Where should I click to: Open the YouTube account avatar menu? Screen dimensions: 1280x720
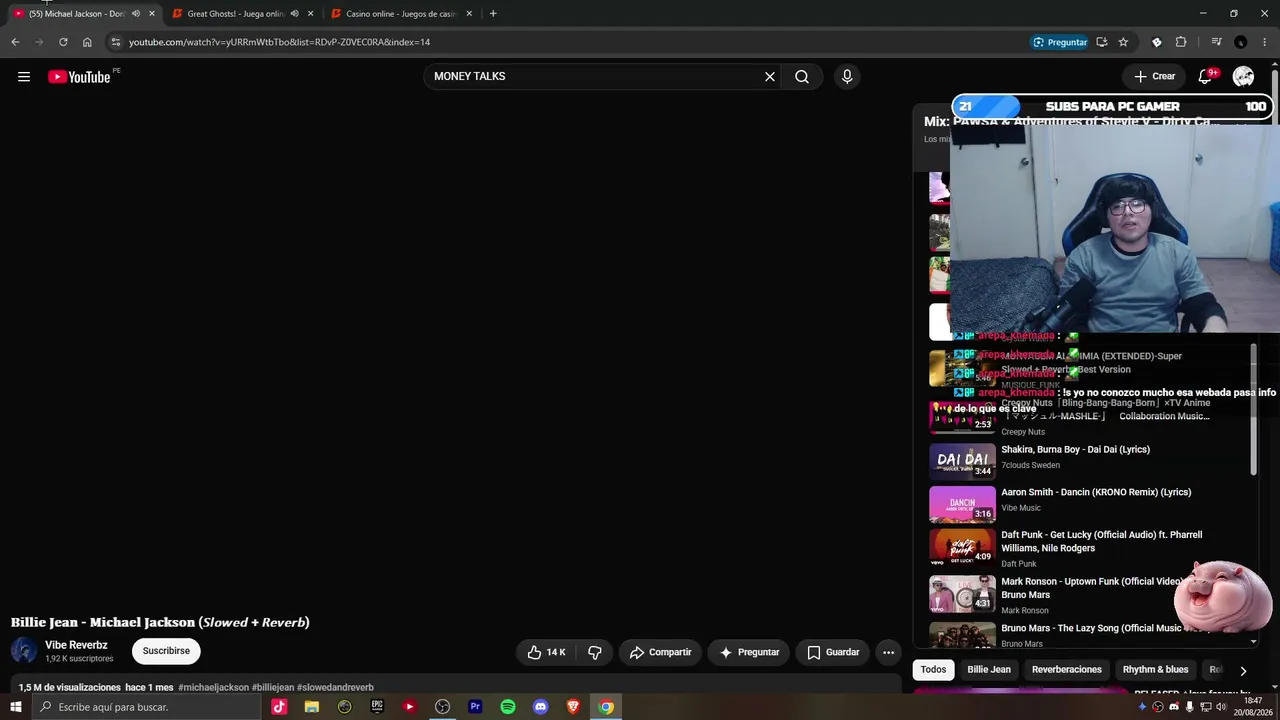1243,77
